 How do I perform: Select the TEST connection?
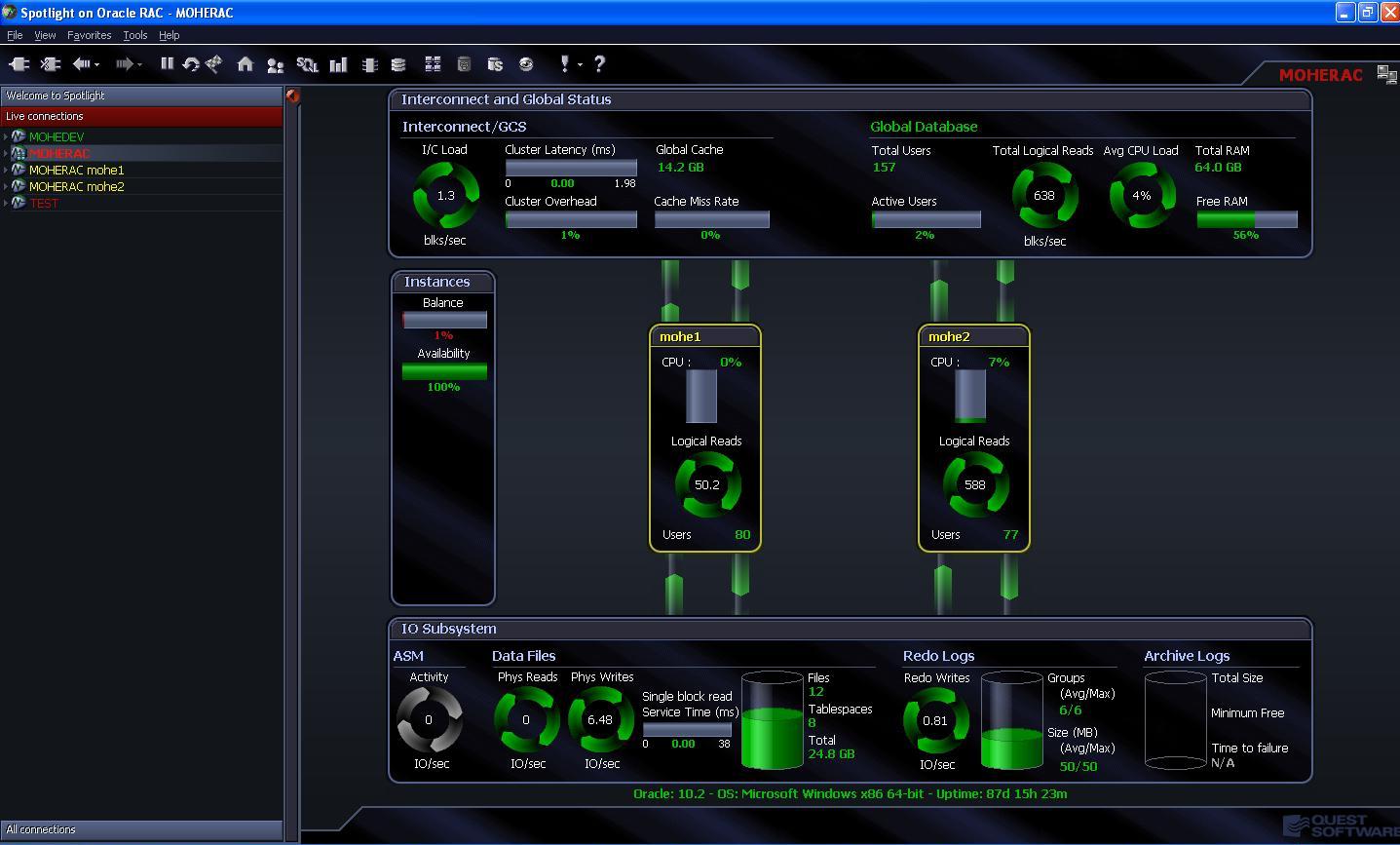(x=44, y=203)
